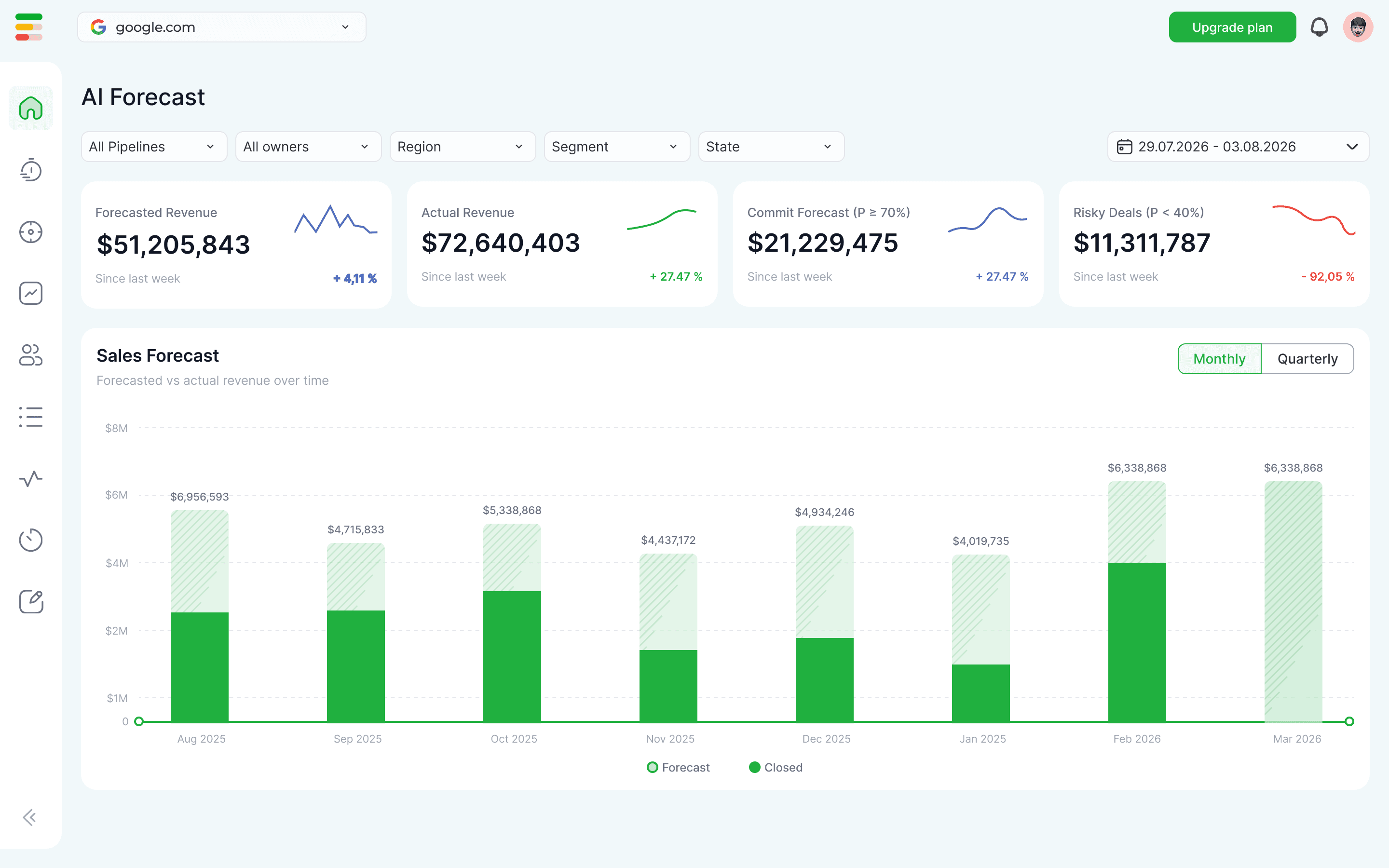Click the target crosshair sidebar icon
This screenshot has width=1389, height=868.
30,232
